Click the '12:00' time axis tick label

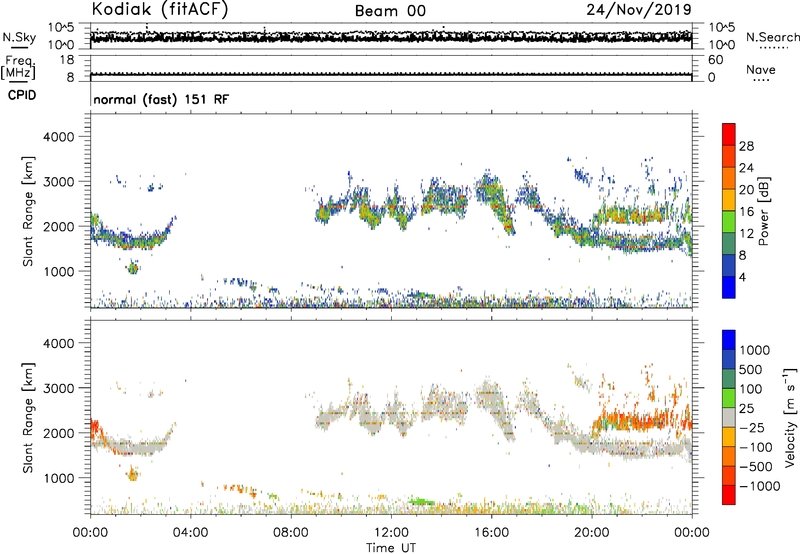coord(391,533)
